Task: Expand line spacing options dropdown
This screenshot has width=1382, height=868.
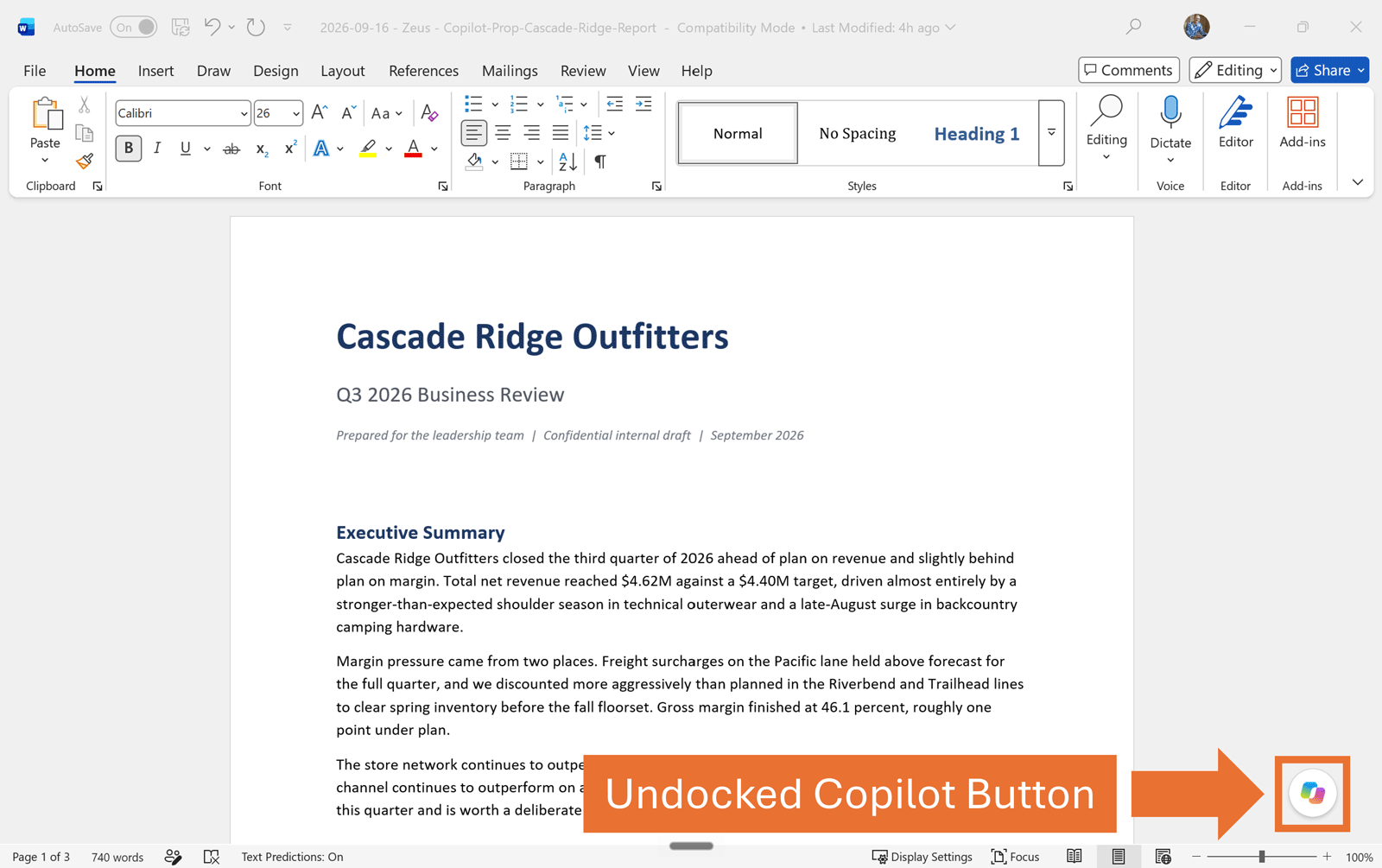Action: pos(612,133)
